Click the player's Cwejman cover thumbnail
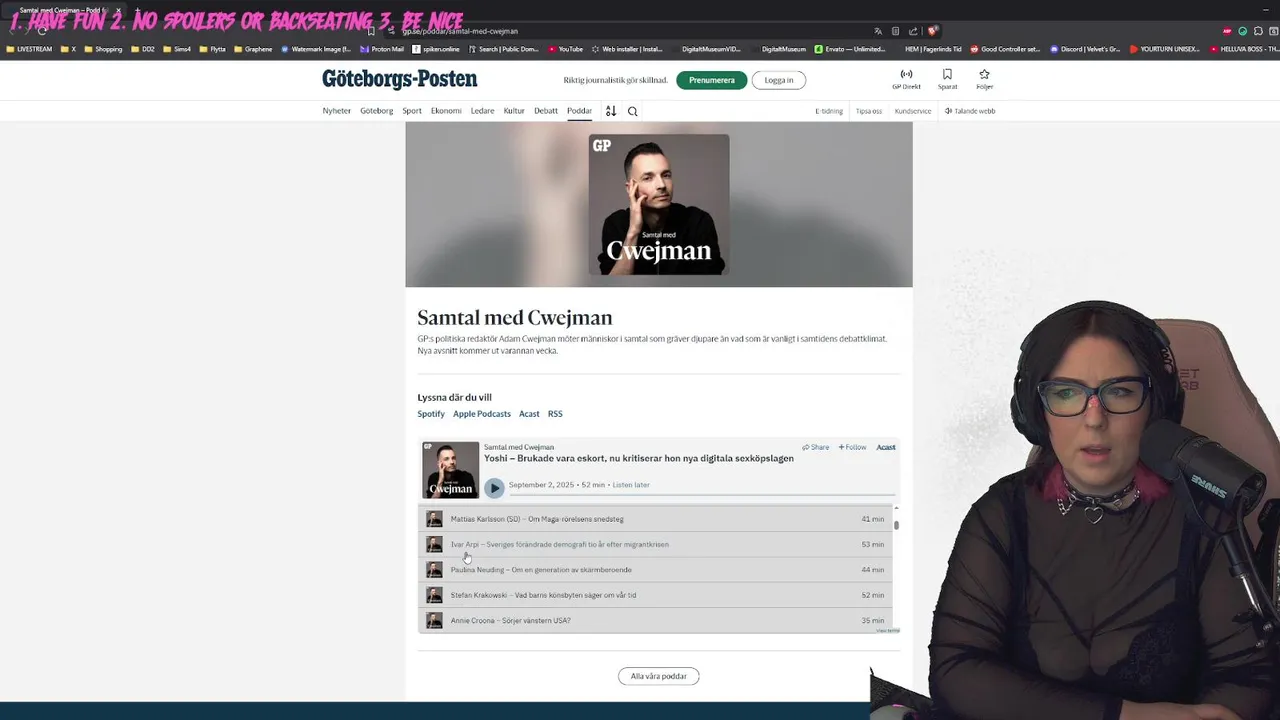Image resolution: width=1280 pixels, height=720 pixels. pos(450,469)
